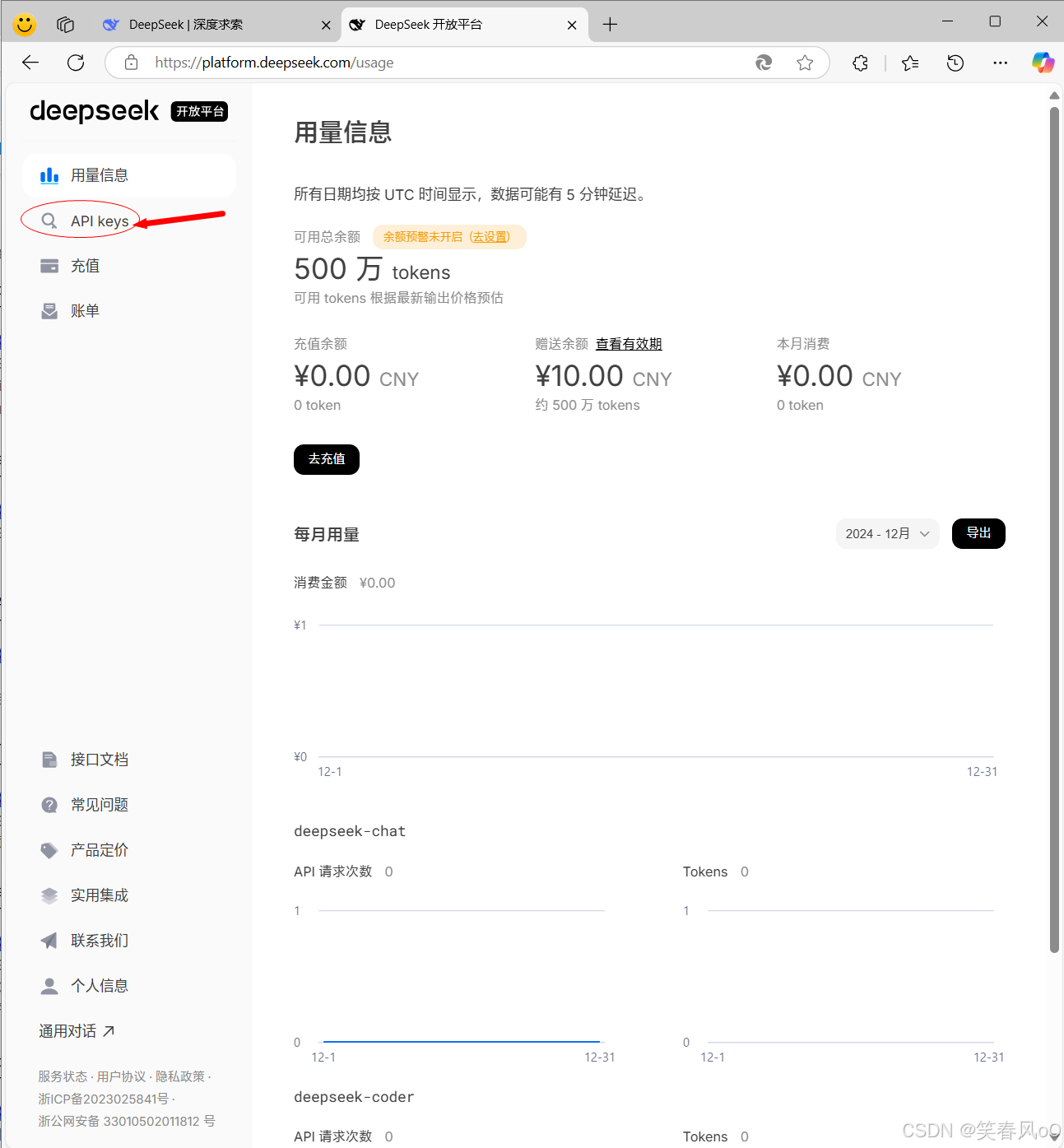Open 联系我们 sidebar entry
This screenshot has width=1064, height=1148.
click(129, 941)
